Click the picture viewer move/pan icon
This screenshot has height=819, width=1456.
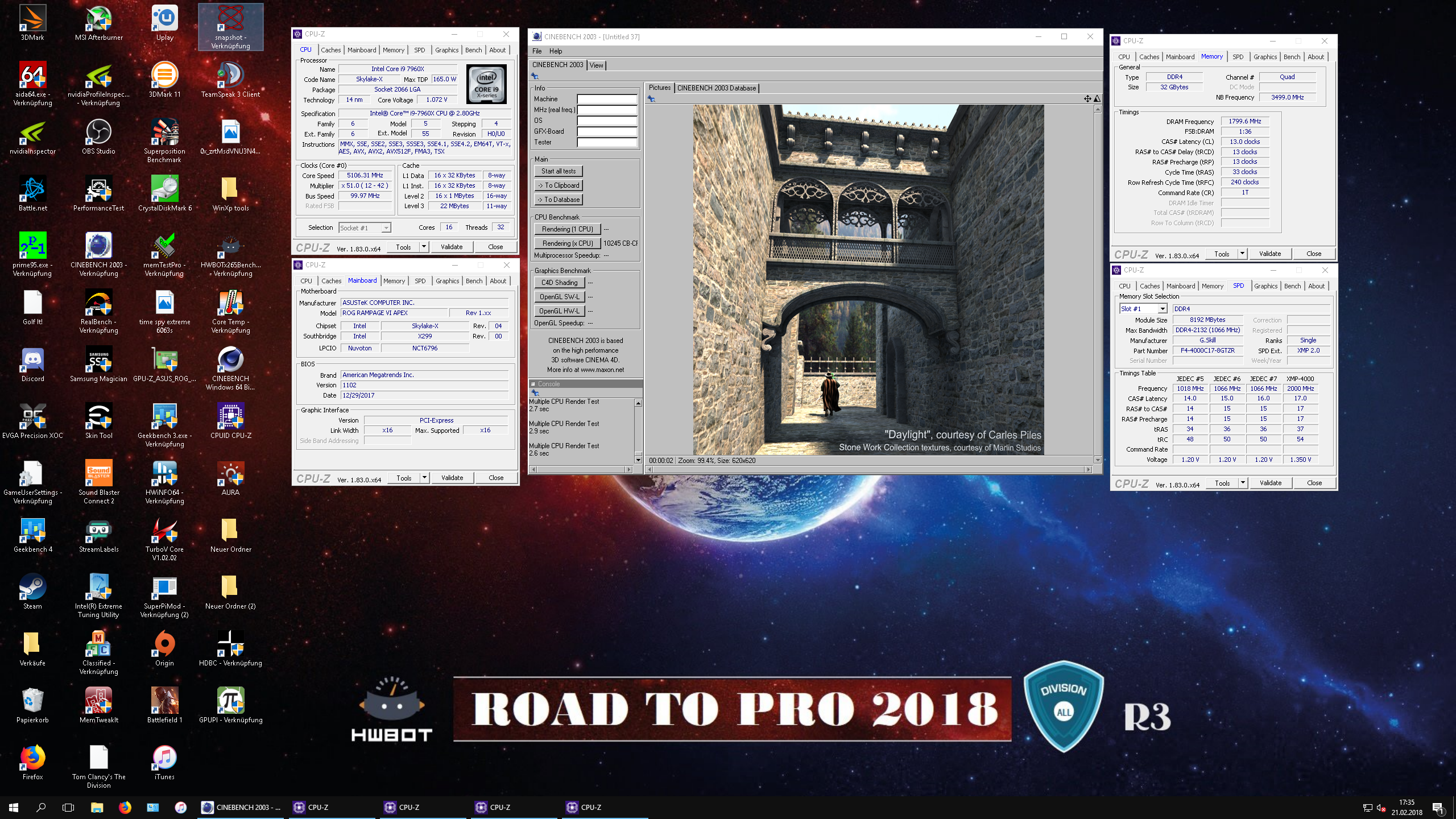pyautogui.click(x=1087, y=99)
